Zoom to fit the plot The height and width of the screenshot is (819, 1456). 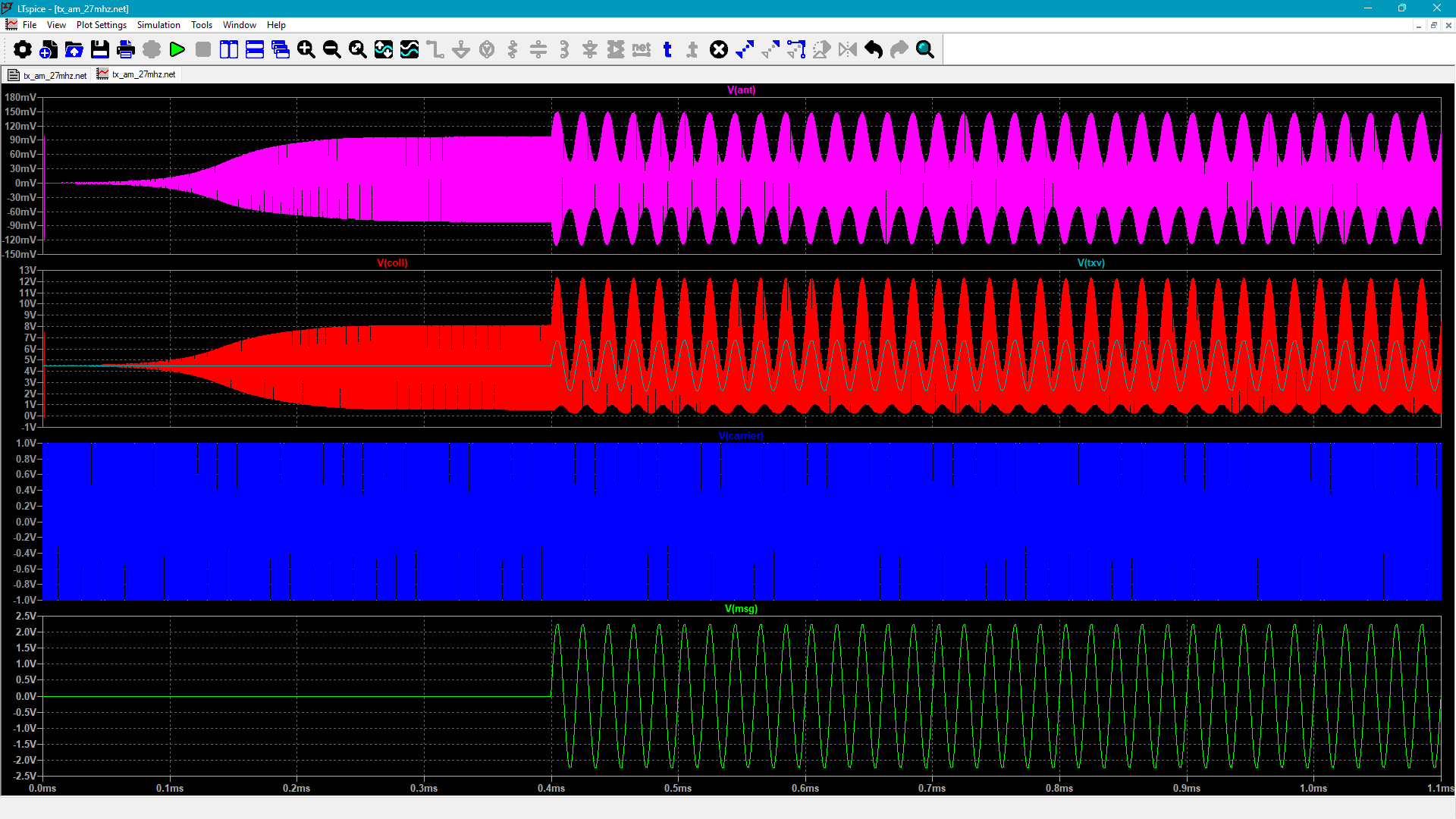(x=358, y=50)
